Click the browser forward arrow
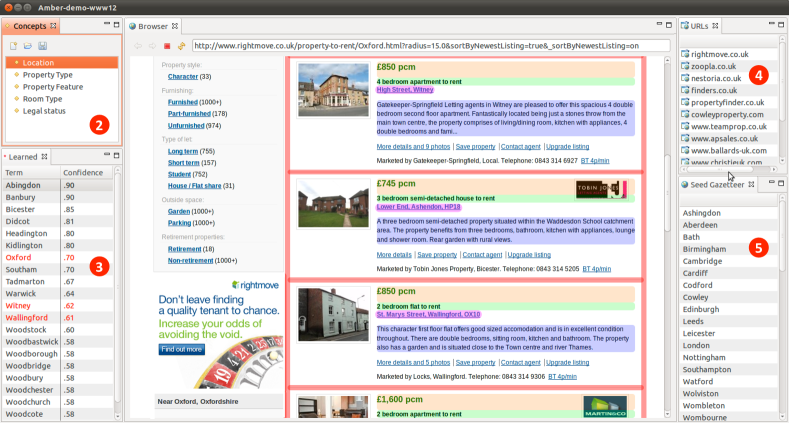This screenshot has width=789, height=423. point(152,45)
